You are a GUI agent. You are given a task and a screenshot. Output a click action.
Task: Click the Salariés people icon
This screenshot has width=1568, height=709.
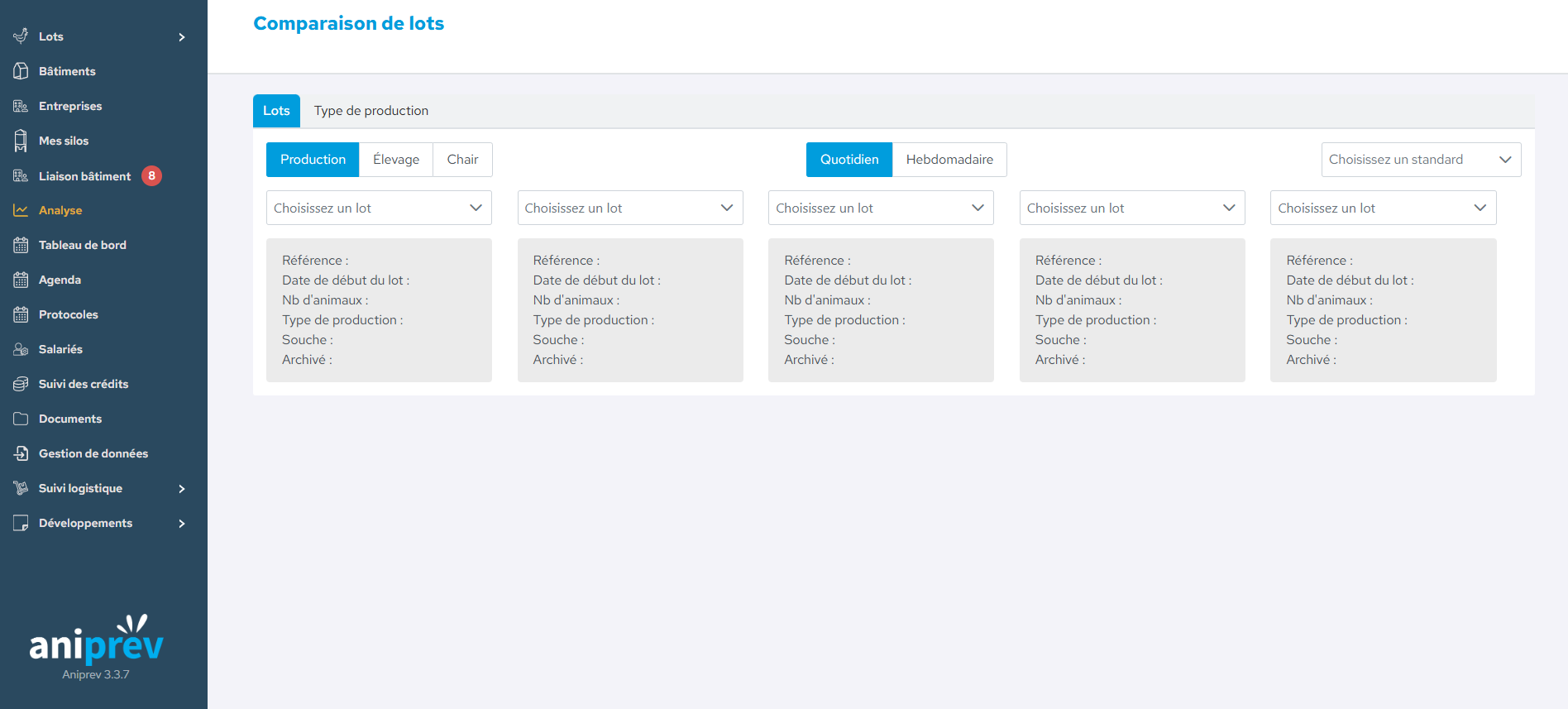coord(21,349)
